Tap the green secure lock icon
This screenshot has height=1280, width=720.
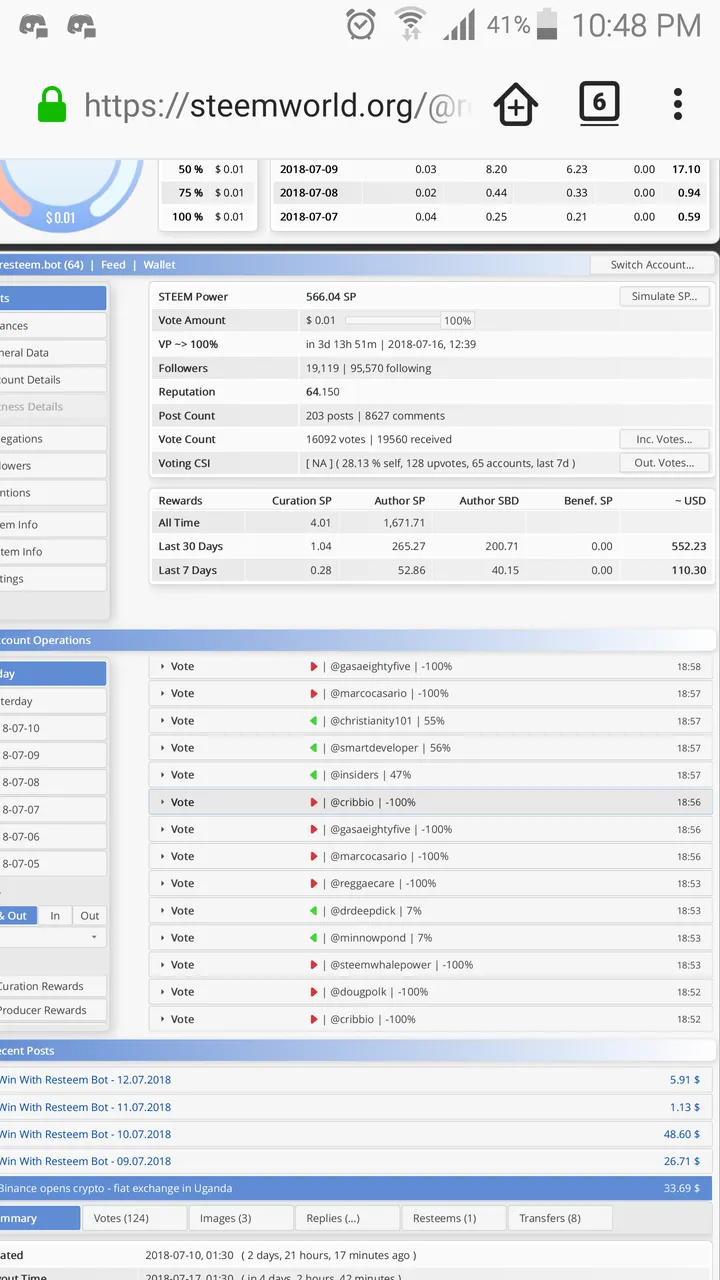[52, 104]
